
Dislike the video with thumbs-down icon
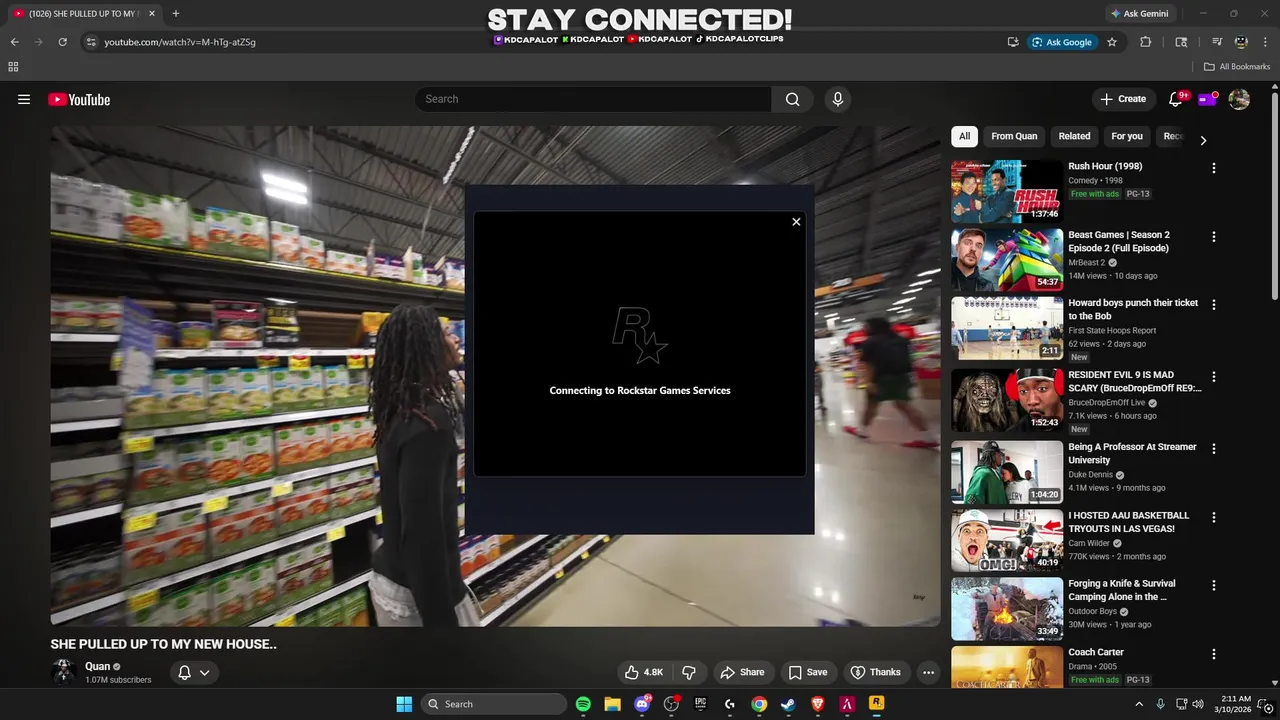(x=689, y=672)
